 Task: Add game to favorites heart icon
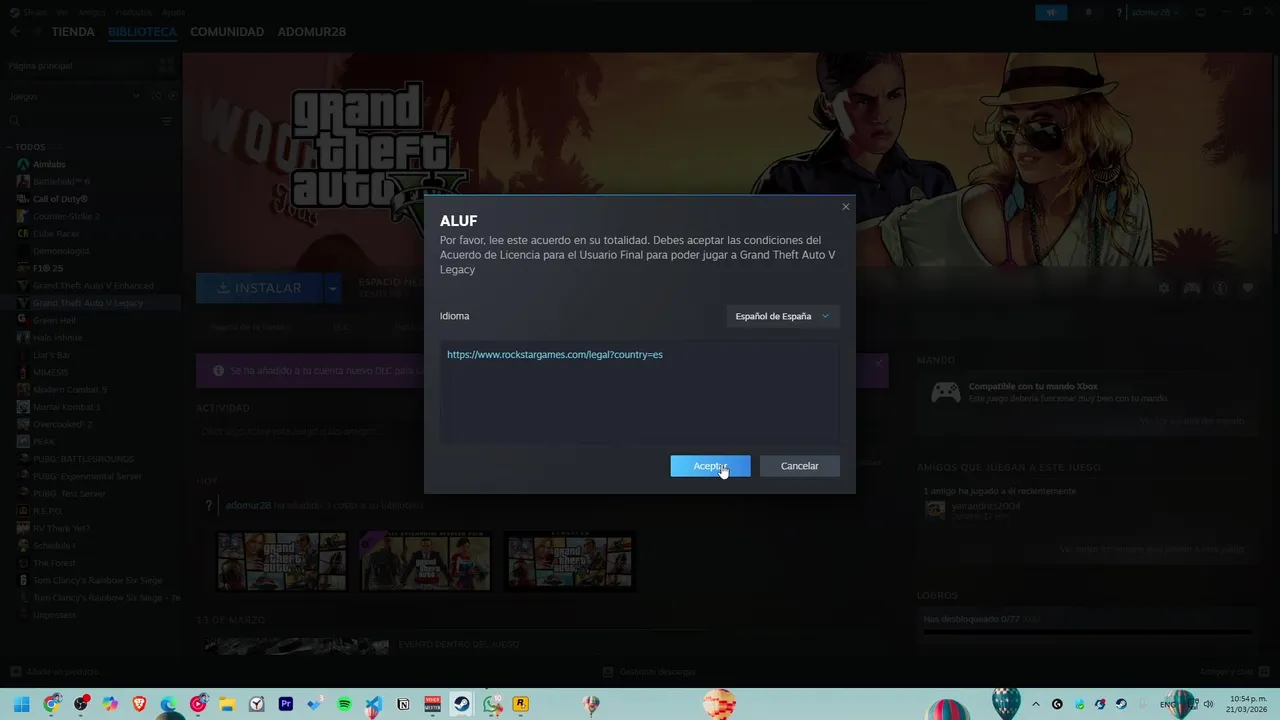pyautogui.click(x=1248, y=288)
